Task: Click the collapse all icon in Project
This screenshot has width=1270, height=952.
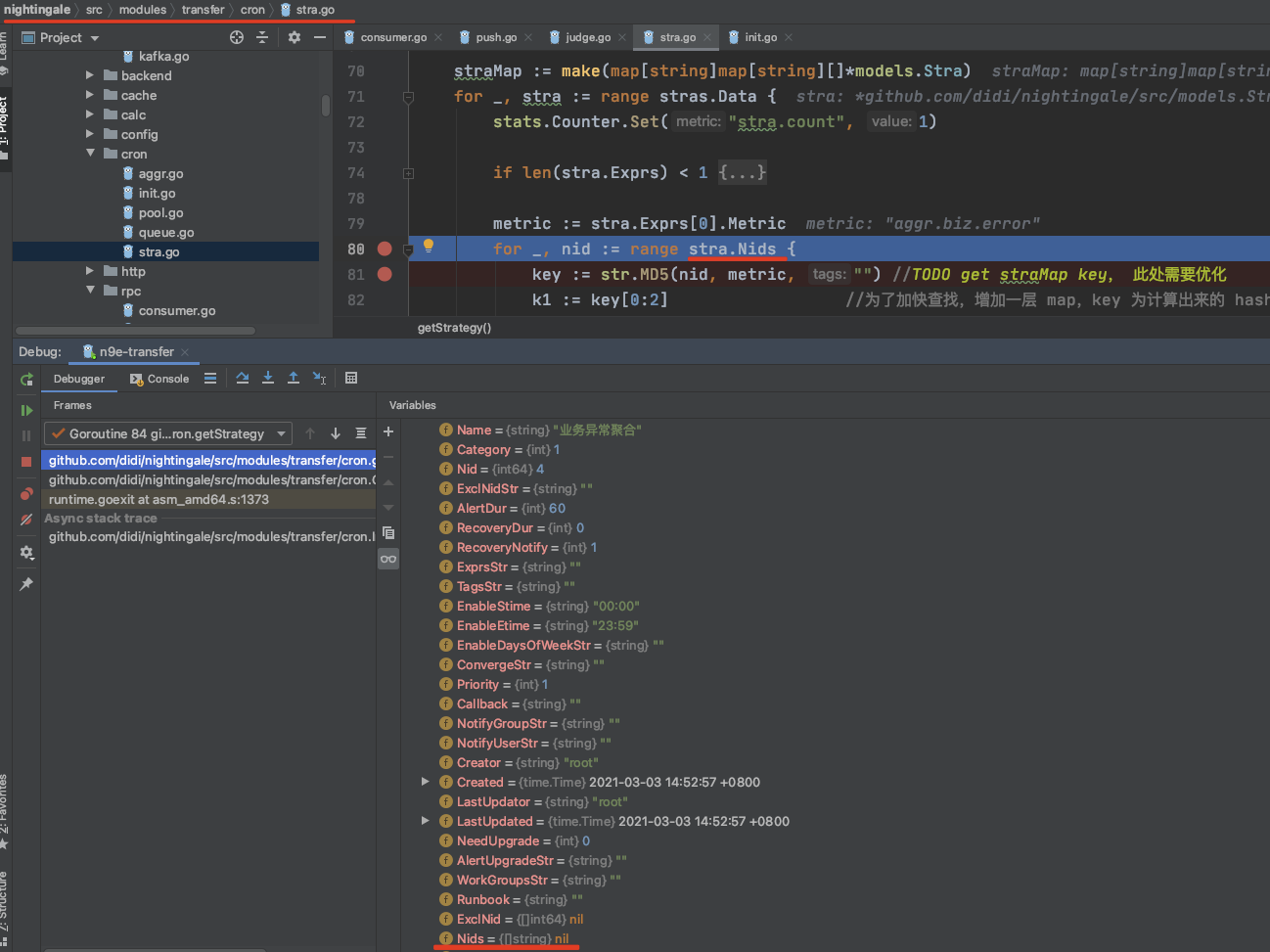Action: tap(262, 37)
